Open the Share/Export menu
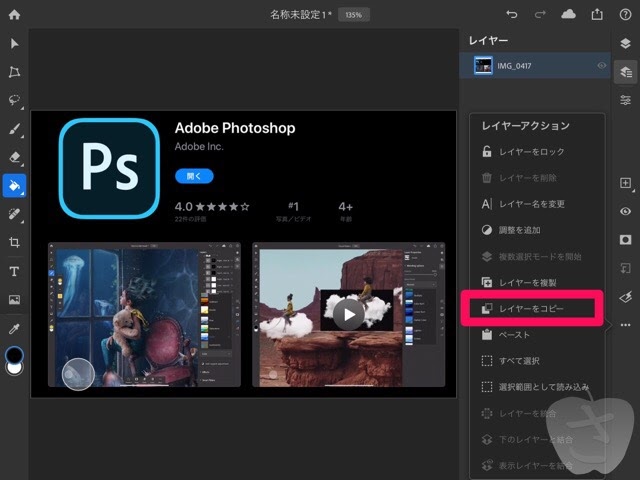Screen dimensions: 640x480 pyautogui.click(x=597, y=15)
